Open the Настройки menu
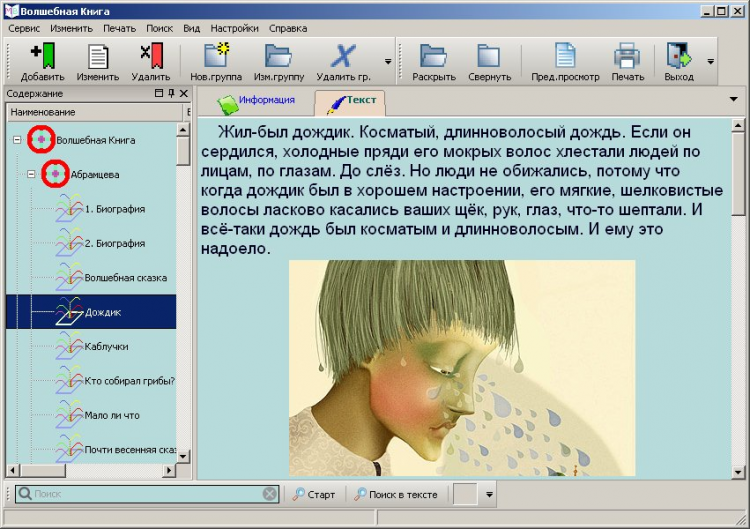The width and height of the screenshot is (750, 529). [x=234, y=28]
